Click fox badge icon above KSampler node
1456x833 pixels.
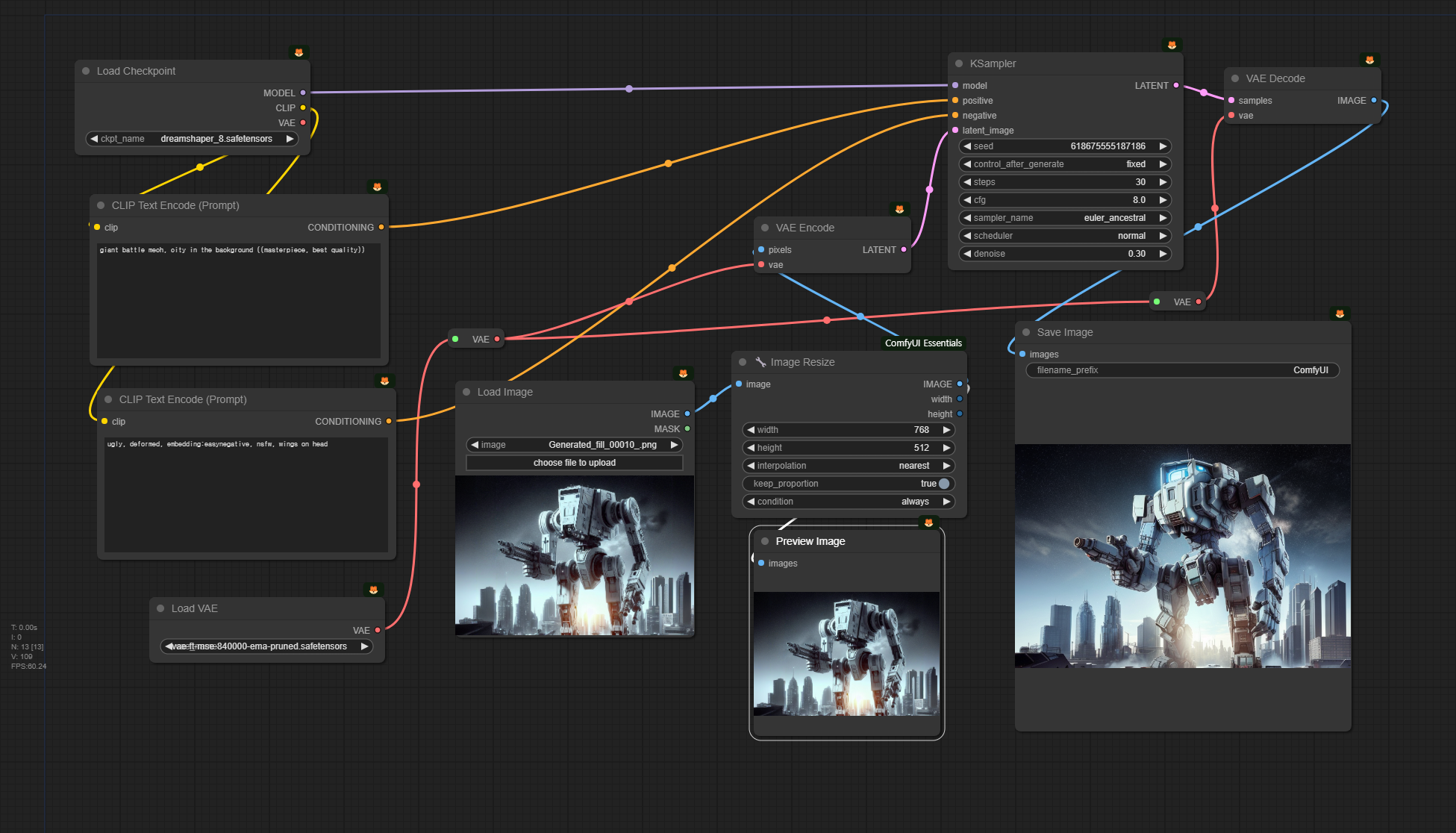[1172, 45]
